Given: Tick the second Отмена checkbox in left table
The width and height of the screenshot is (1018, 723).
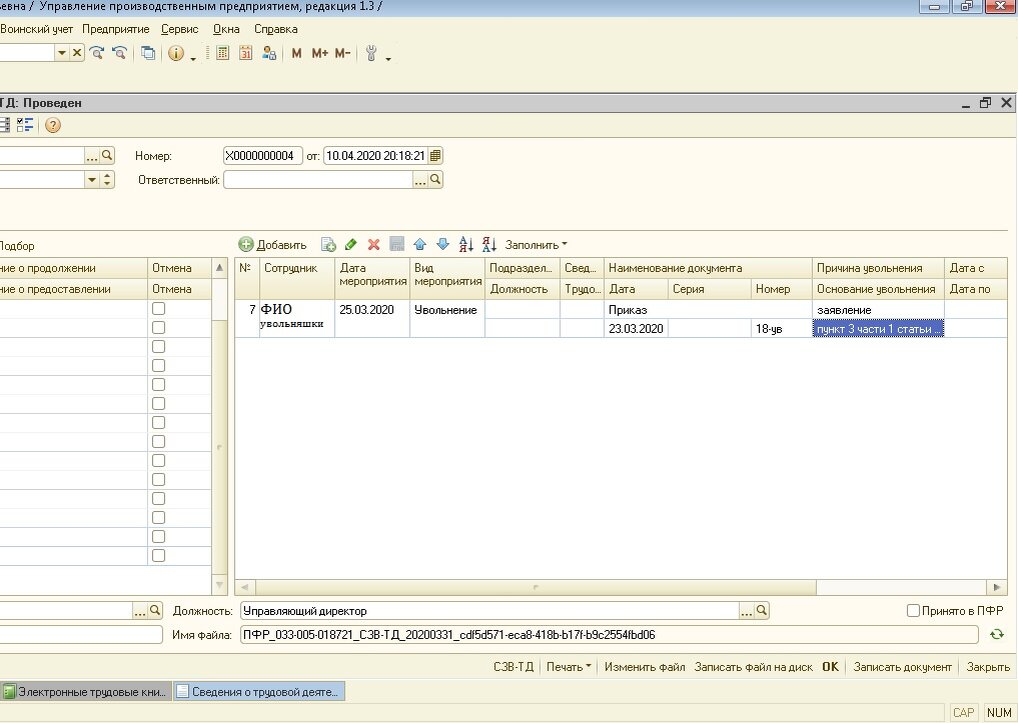Looking at the screenshot, I should pyautogui.click(x=158, y=328).
